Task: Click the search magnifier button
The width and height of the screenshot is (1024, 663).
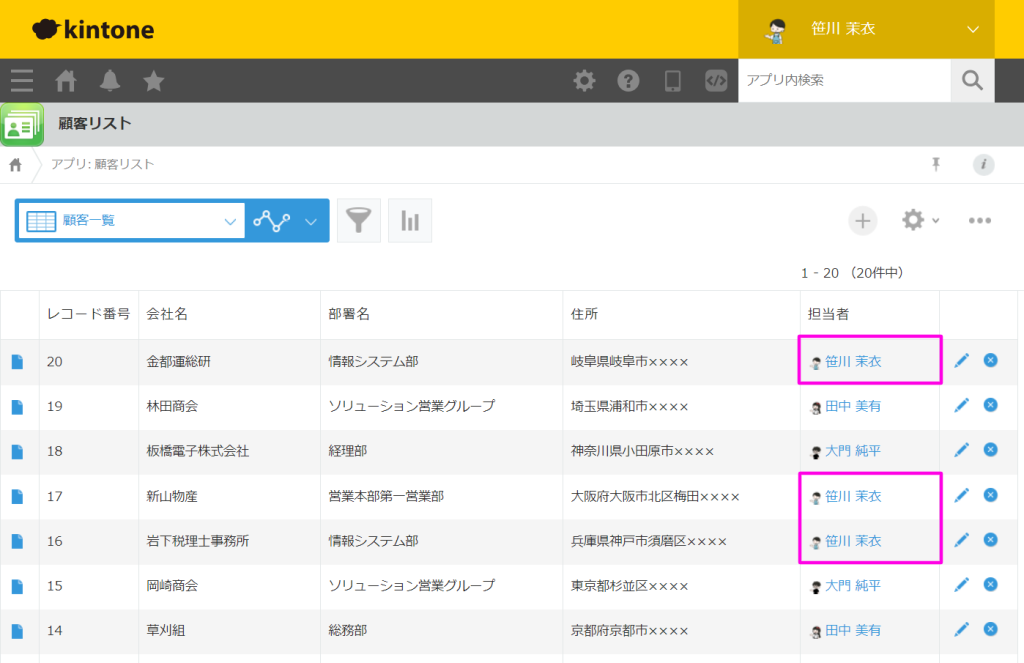Action: (x=972, y=80)
